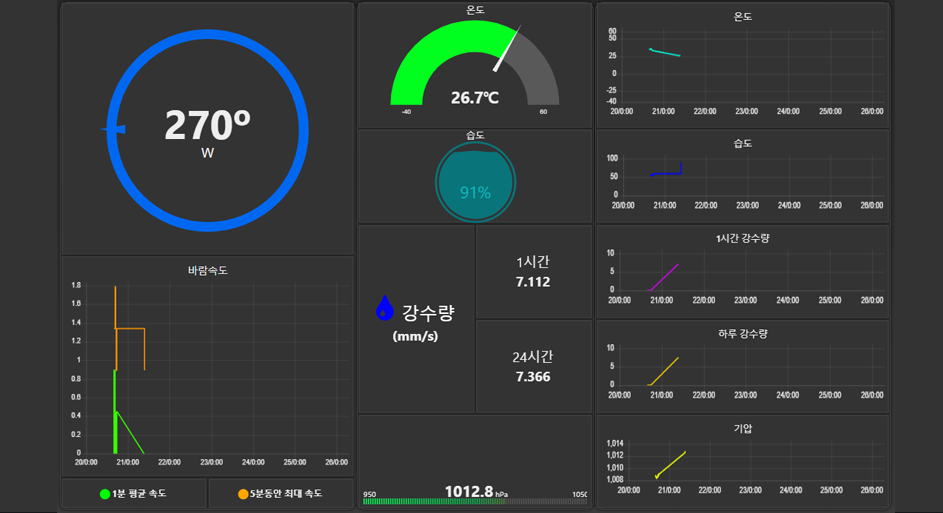Click the pressure level bar
The height and width of the screenshot is (513, 943).
475,502
